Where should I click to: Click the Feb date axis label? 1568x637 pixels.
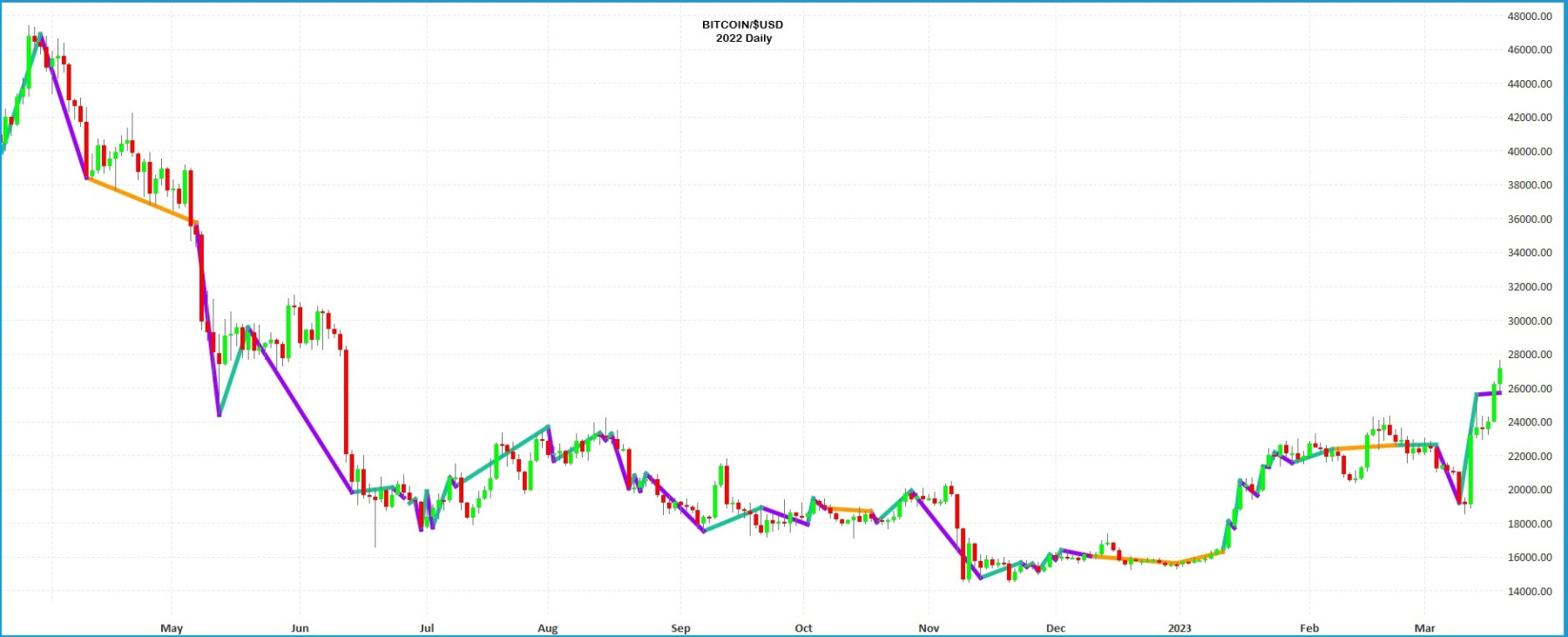(1308, 628)
